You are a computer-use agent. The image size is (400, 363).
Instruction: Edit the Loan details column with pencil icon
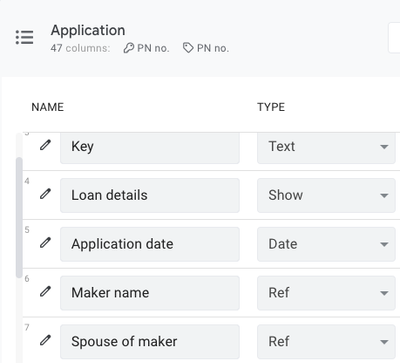point(45,194)
